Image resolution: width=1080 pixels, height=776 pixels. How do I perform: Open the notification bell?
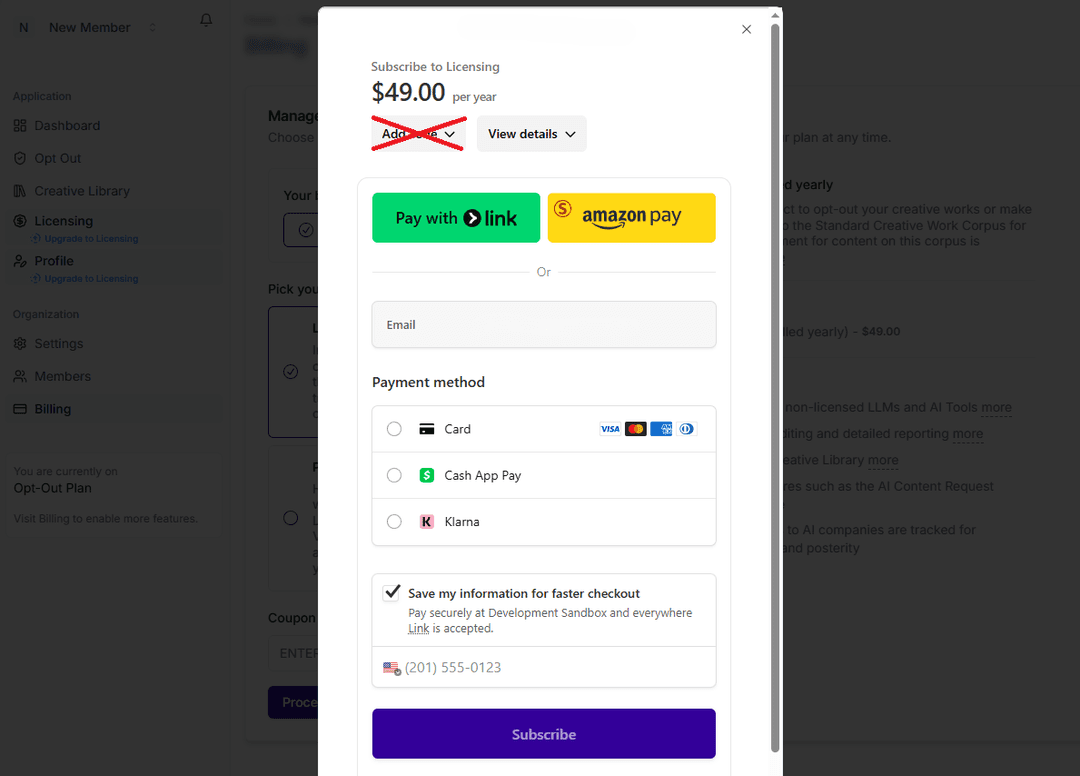[205, 19]
